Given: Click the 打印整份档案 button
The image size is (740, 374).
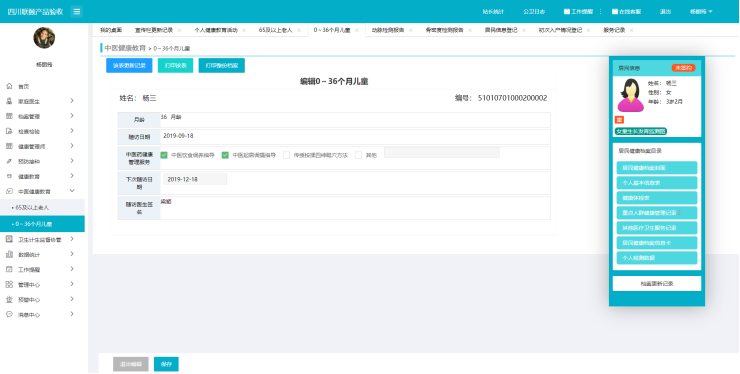Looking at the screenshot, I should [222, 66].
